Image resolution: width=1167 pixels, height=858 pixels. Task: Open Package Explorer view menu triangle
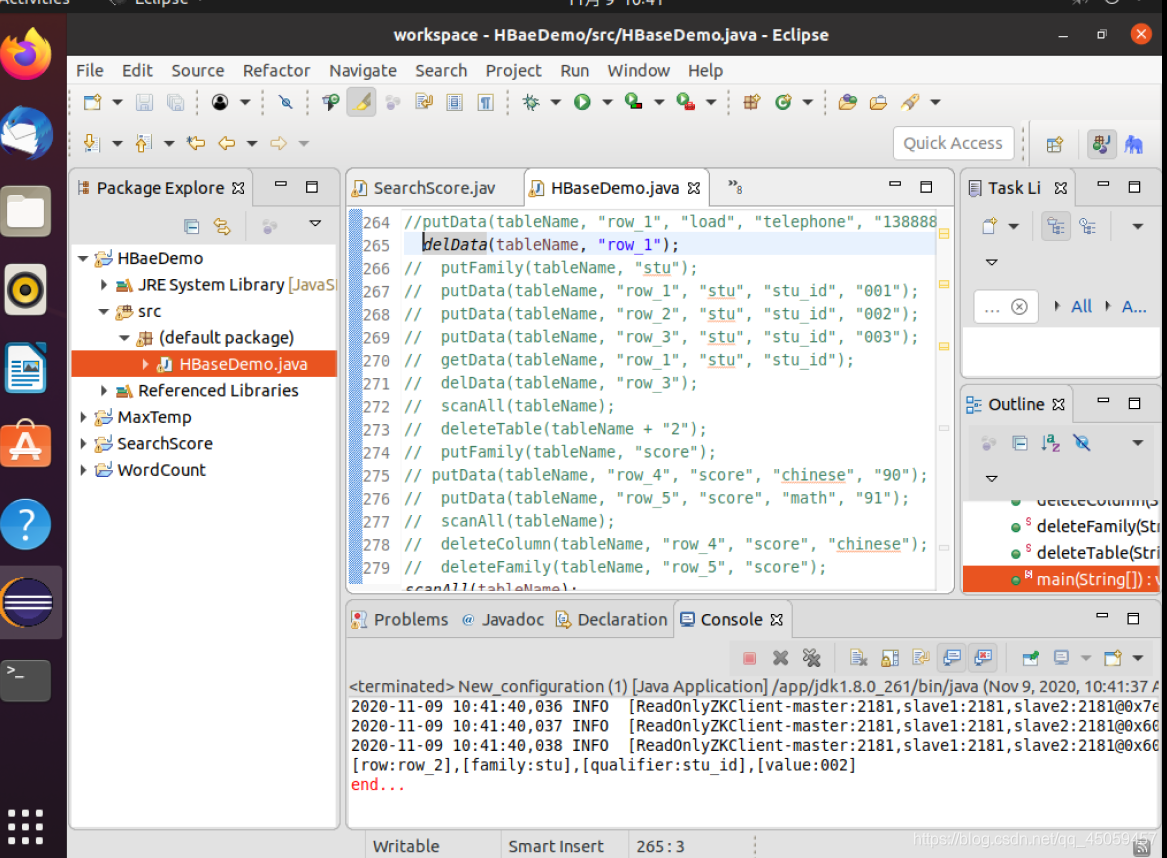pyautogui.click(x=315, y=223)
